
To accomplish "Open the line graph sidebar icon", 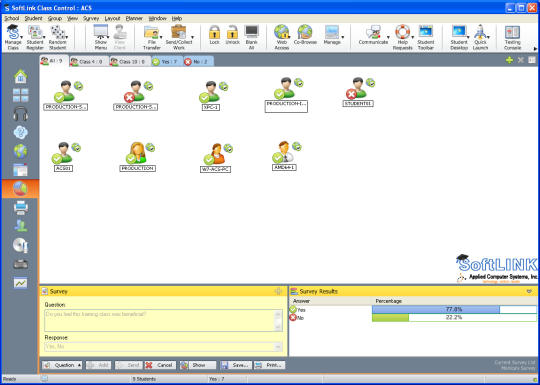I will tap(20, 283).
